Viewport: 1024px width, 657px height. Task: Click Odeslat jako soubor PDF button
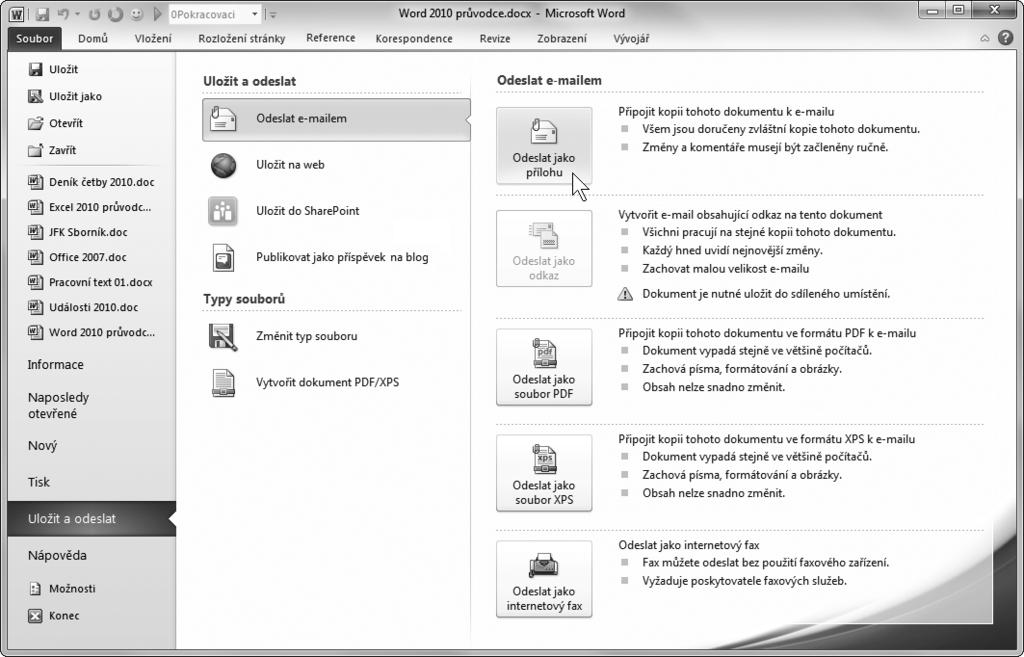pyautogui.click(x=544, y=367)
